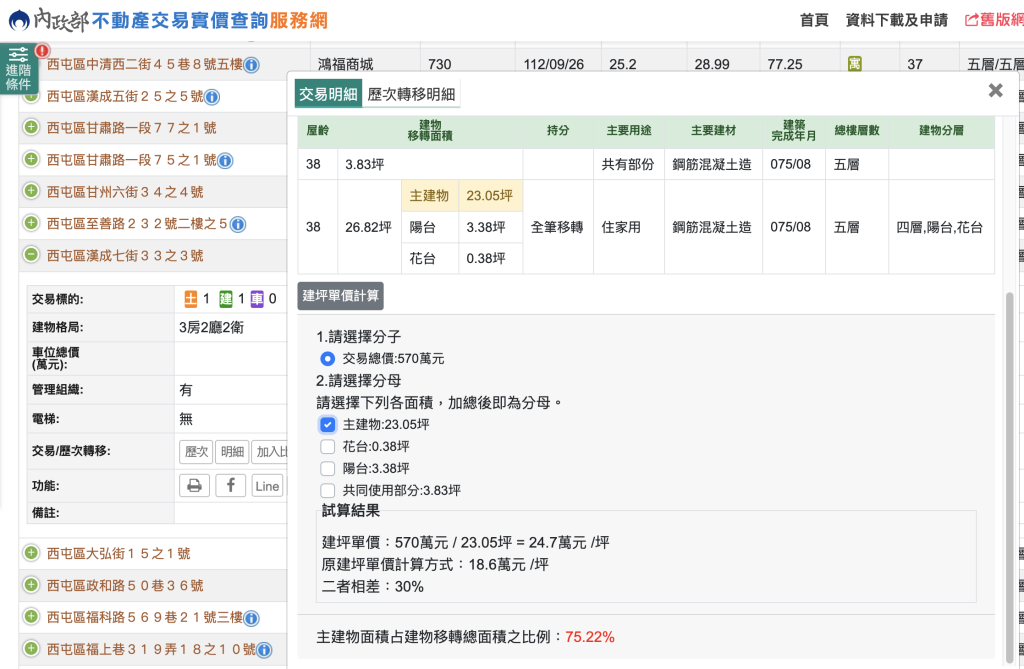
Task: Switch to the 歷次轉移明細 tab
Action: click(x=411, y=94)
